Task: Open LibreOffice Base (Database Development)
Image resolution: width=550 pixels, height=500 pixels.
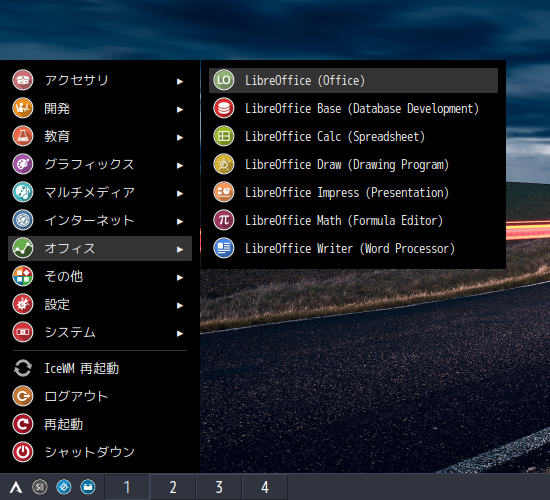Action: [353, 108]
